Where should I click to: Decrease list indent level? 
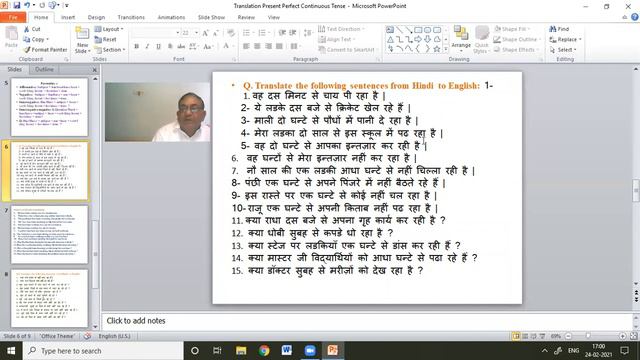282,33
